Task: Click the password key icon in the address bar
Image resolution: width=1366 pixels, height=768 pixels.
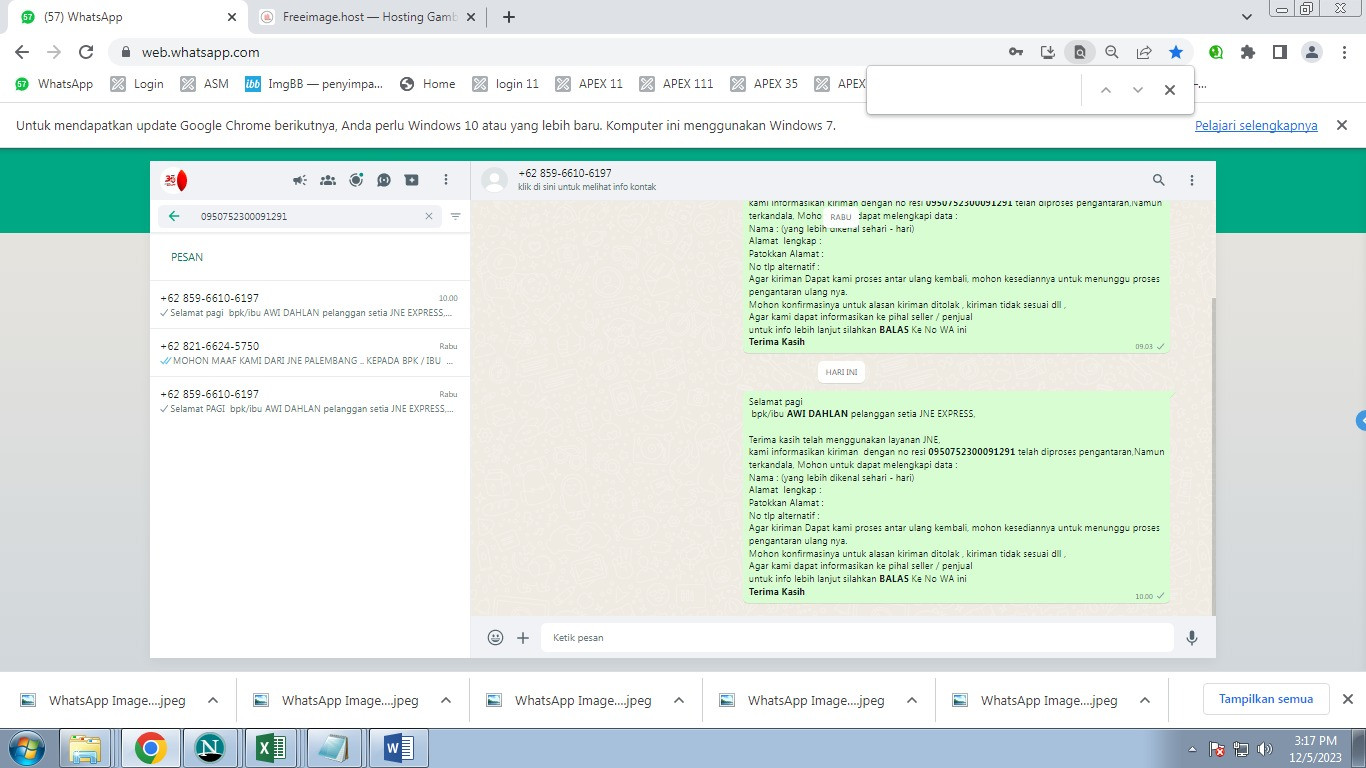Action: [1016, 52]
